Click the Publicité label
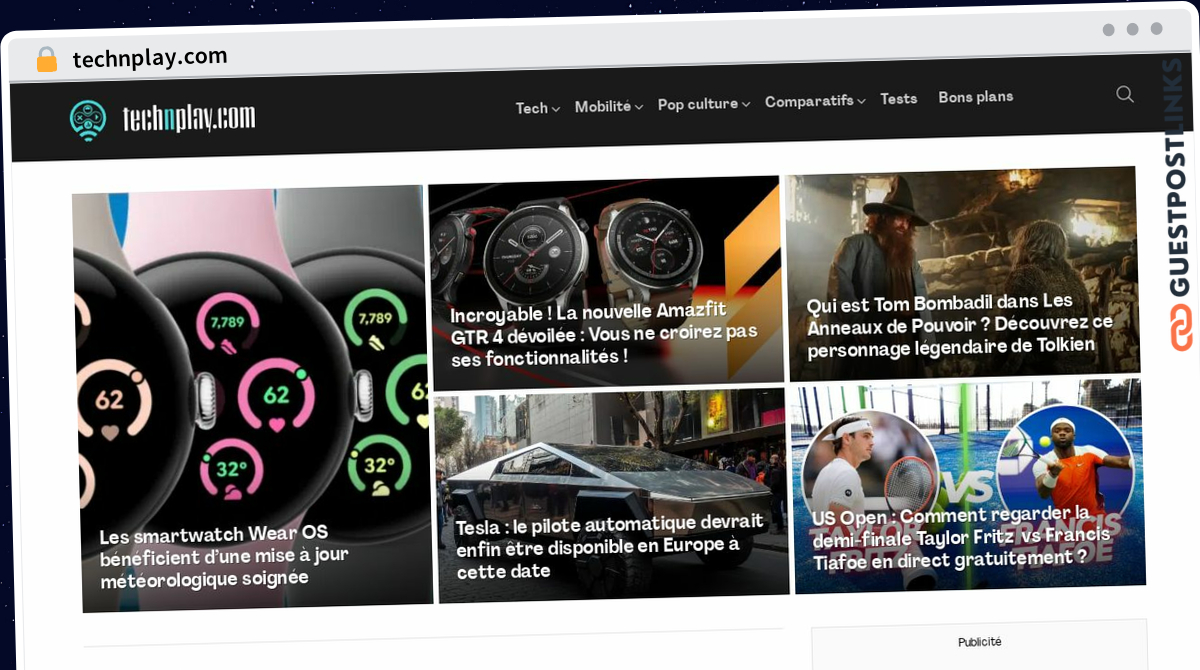 979,642
